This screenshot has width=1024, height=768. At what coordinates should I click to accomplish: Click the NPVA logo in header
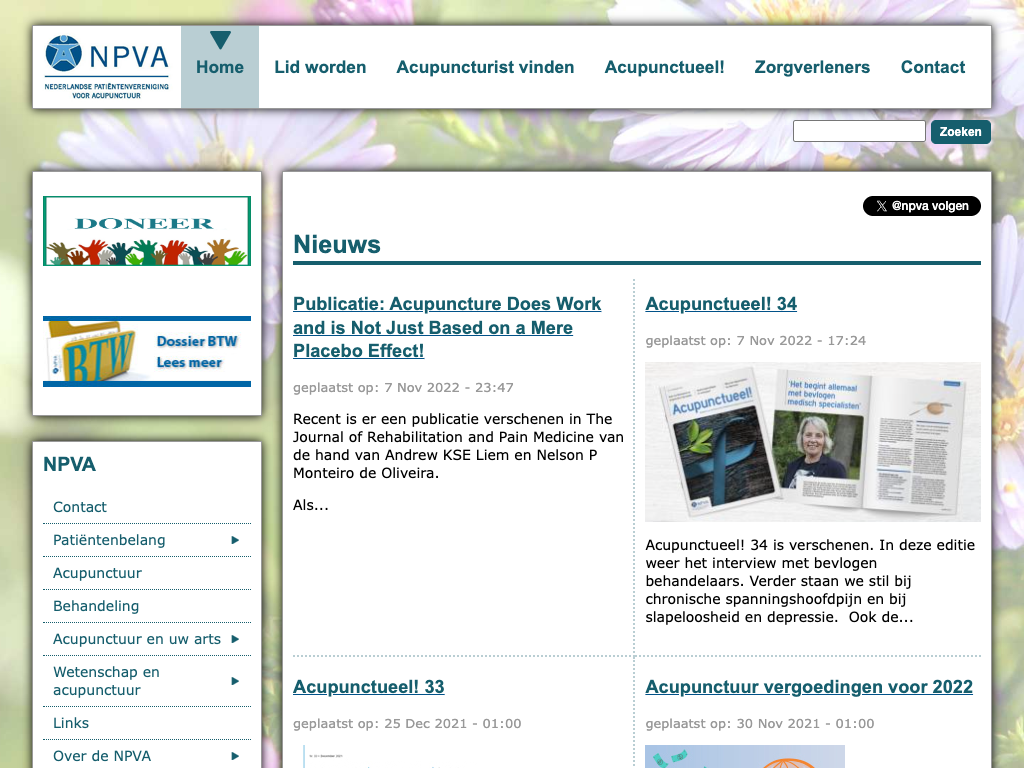(x=107, y=67)
